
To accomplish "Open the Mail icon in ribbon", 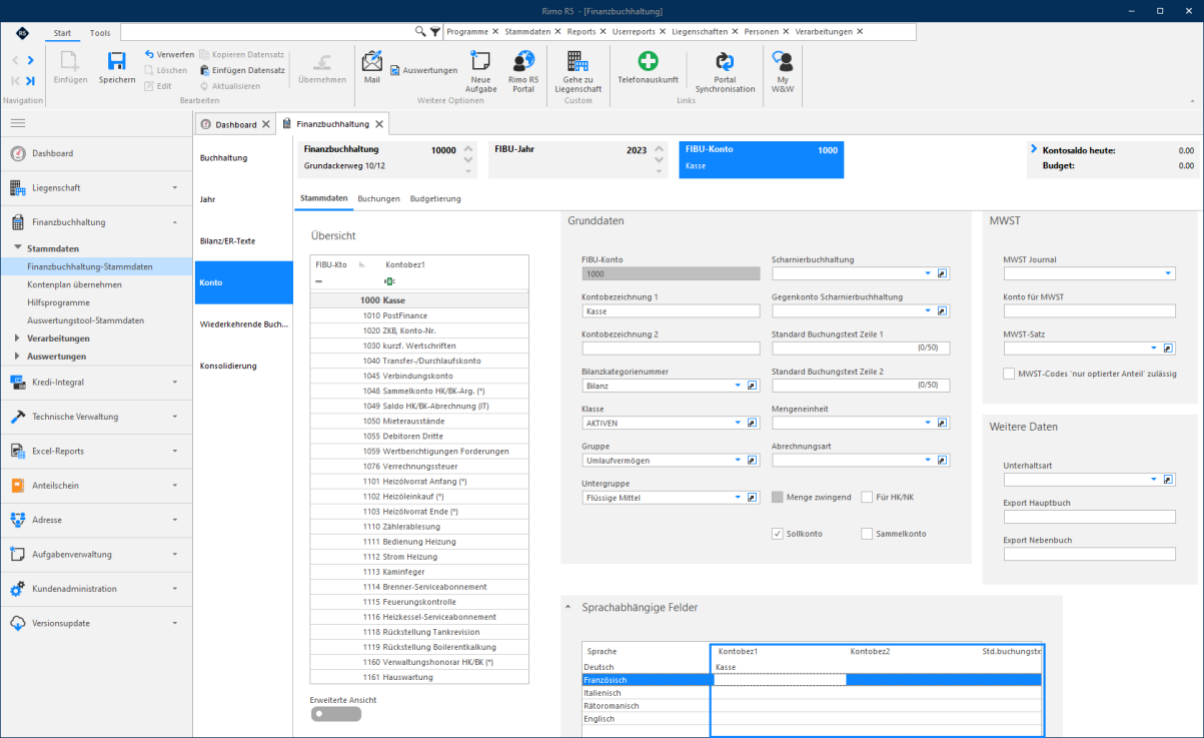I will tap(372, 61).
